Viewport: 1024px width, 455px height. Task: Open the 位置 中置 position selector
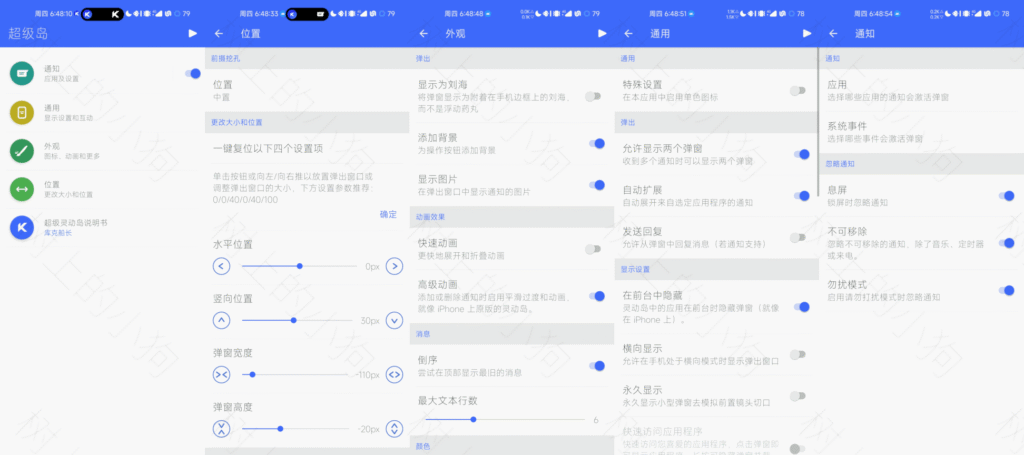pyautogui.click(x=300, y=90)
